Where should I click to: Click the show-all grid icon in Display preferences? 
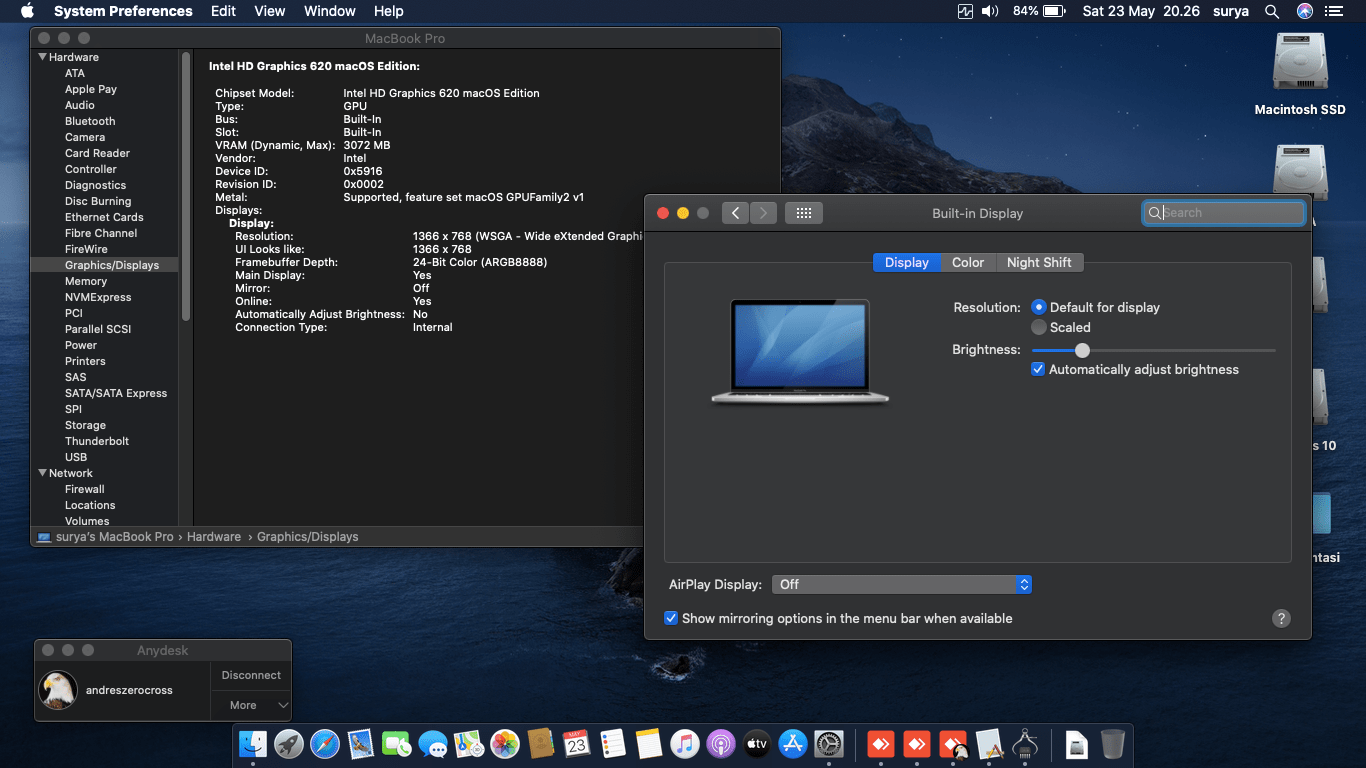click(803, 213)
